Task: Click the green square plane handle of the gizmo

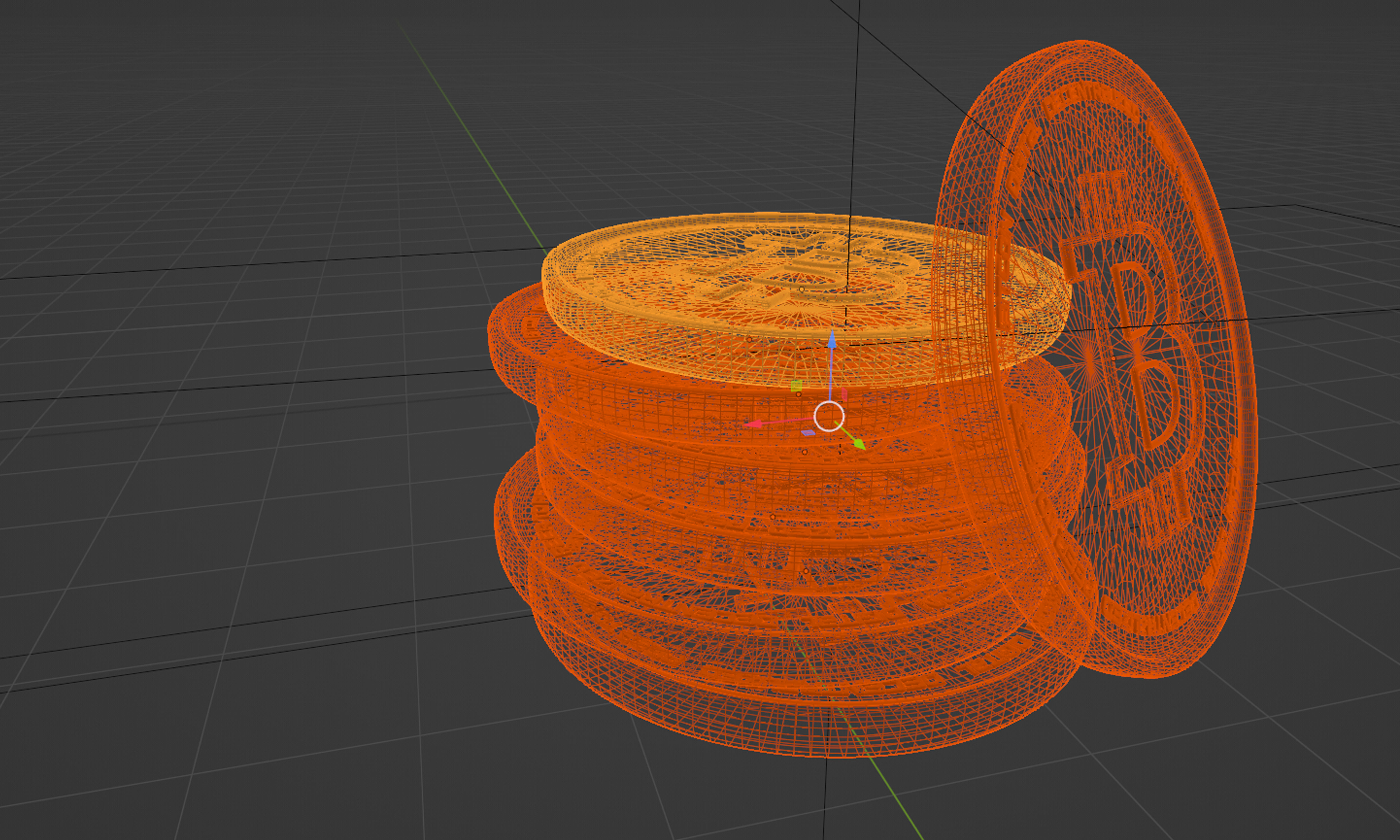Action: coord(796,386)
